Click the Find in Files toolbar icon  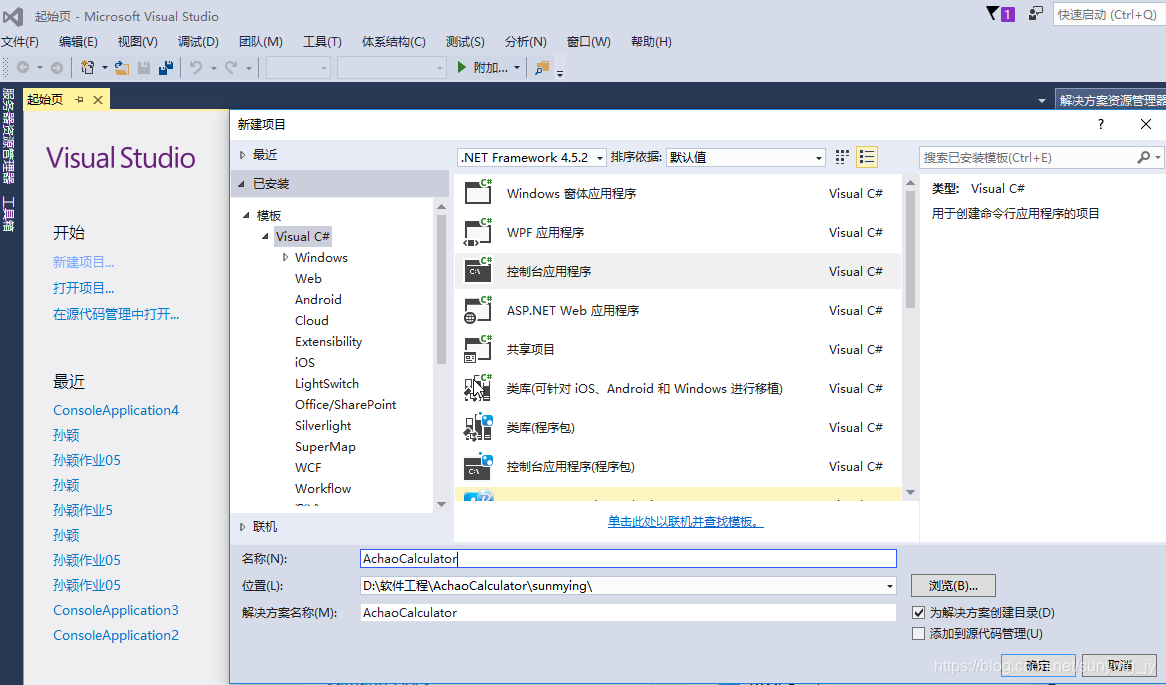542,68
